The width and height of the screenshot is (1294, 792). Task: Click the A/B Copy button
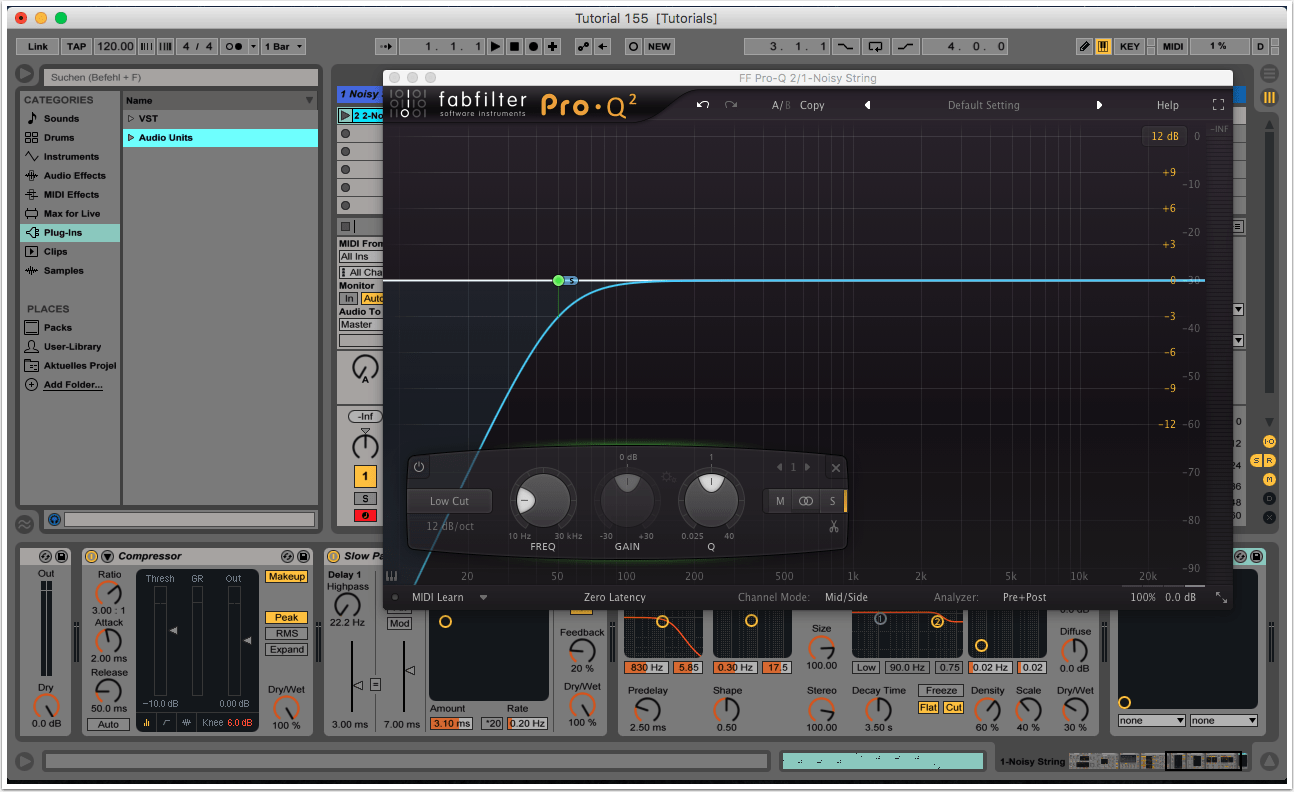812,105
